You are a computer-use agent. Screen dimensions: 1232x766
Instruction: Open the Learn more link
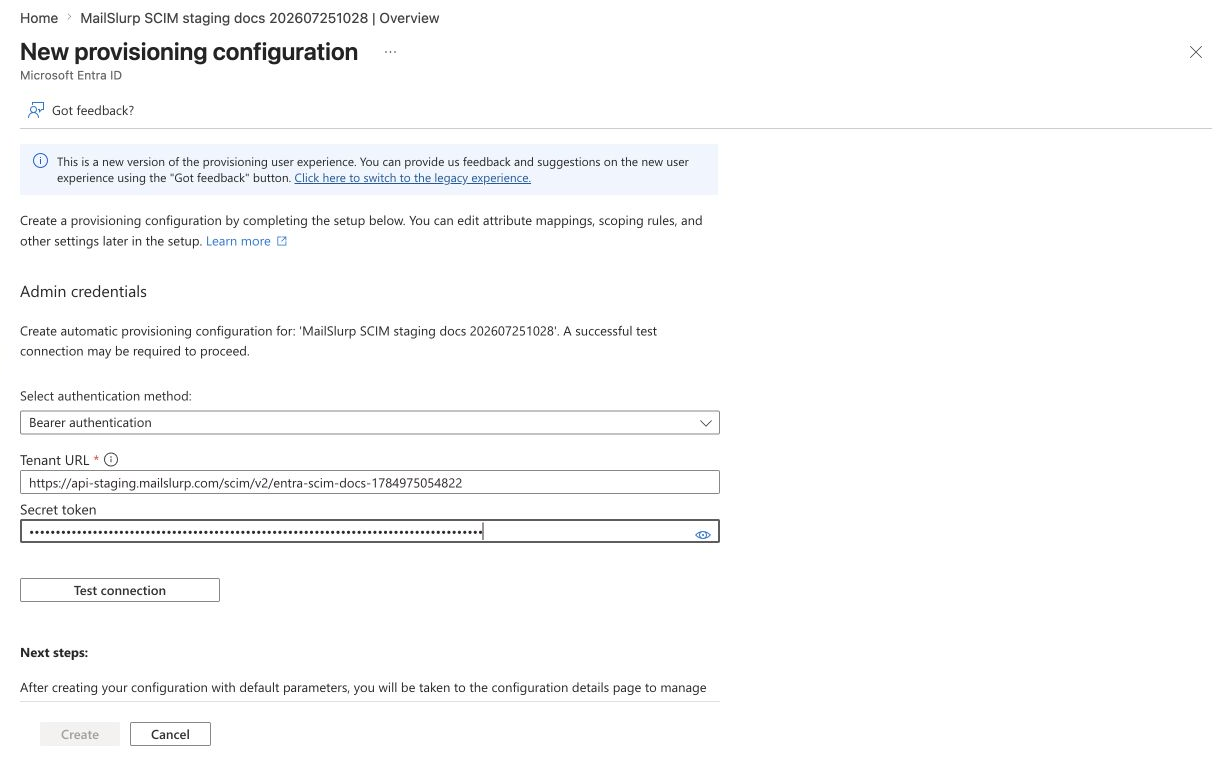pos(238,241)
